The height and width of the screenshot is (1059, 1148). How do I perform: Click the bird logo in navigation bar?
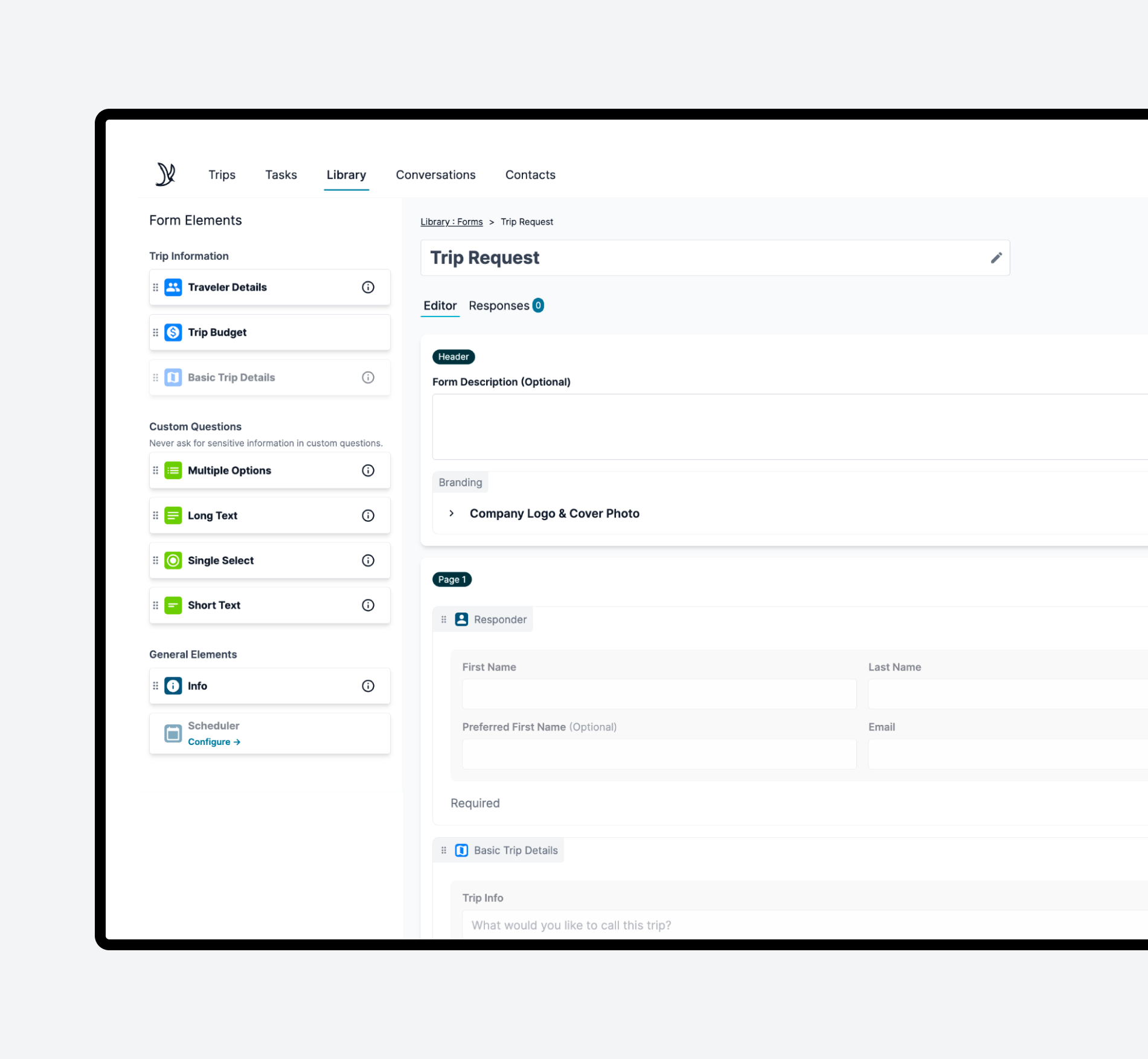[165, 175]
